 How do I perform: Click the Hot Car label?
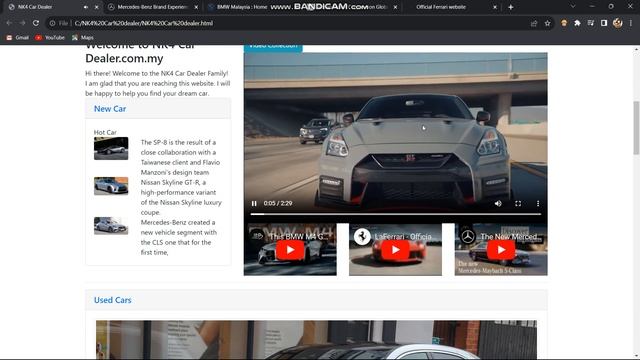[x=105, y=132]
